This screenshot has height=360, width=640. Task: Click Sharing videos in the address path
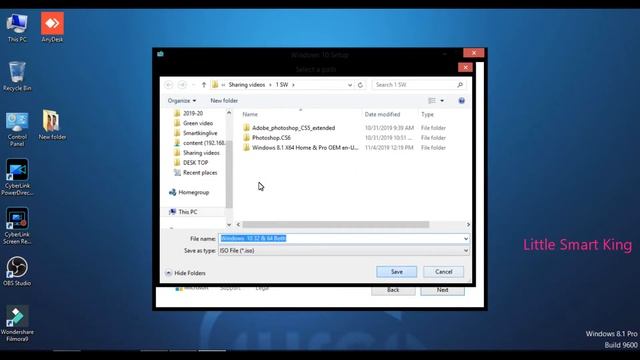point(247,85)
